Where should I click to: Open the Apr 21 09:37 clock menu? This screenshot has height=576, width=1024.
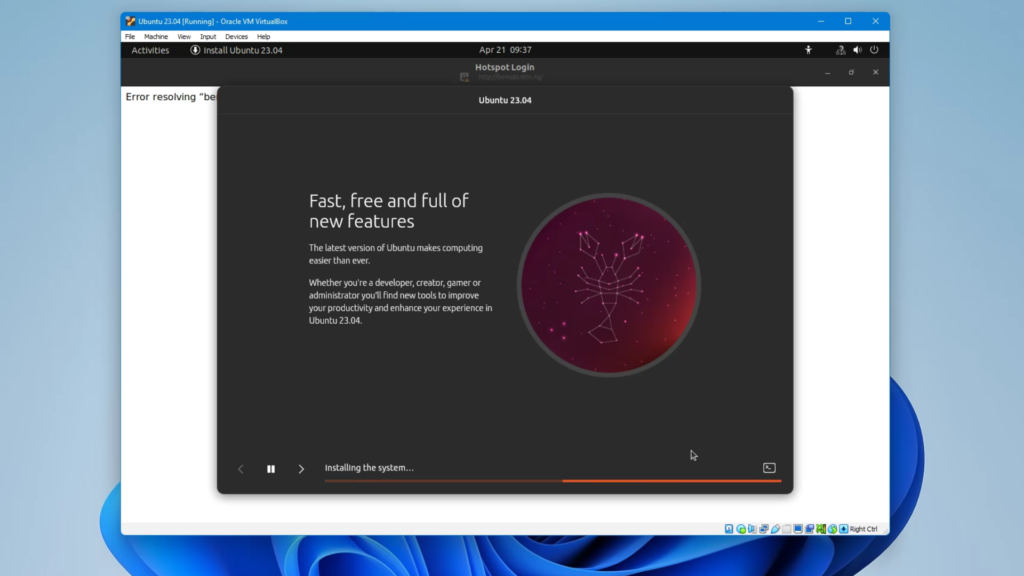click(505, 50)
